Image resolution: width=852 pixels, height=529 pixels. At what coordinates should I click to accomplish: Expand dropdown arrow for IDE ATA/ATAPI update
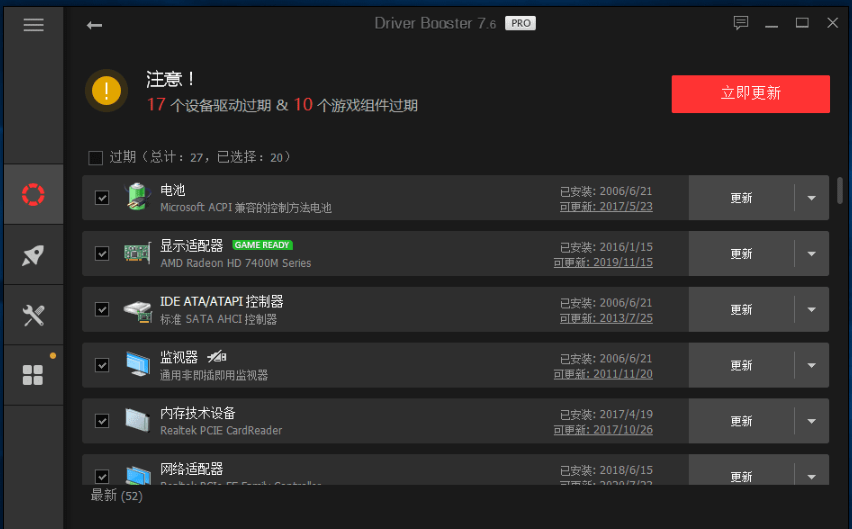(811, 310)
